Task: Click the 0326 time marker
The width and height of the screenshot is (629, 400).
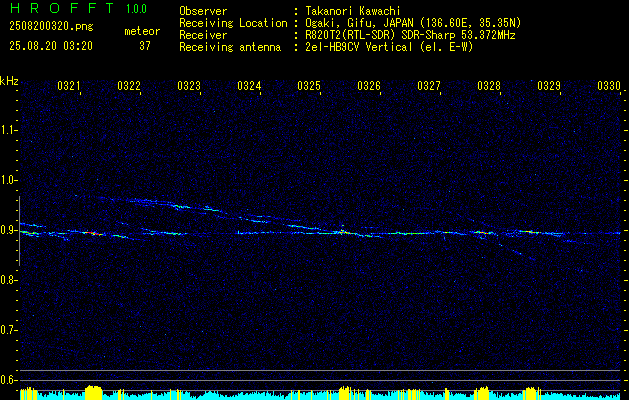Action: (369, 85)
